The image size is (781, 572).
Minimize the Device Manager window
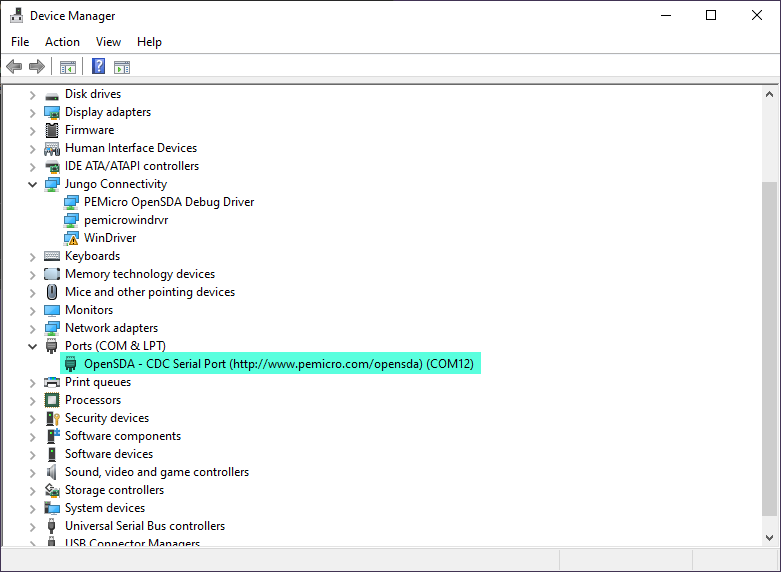666,15
